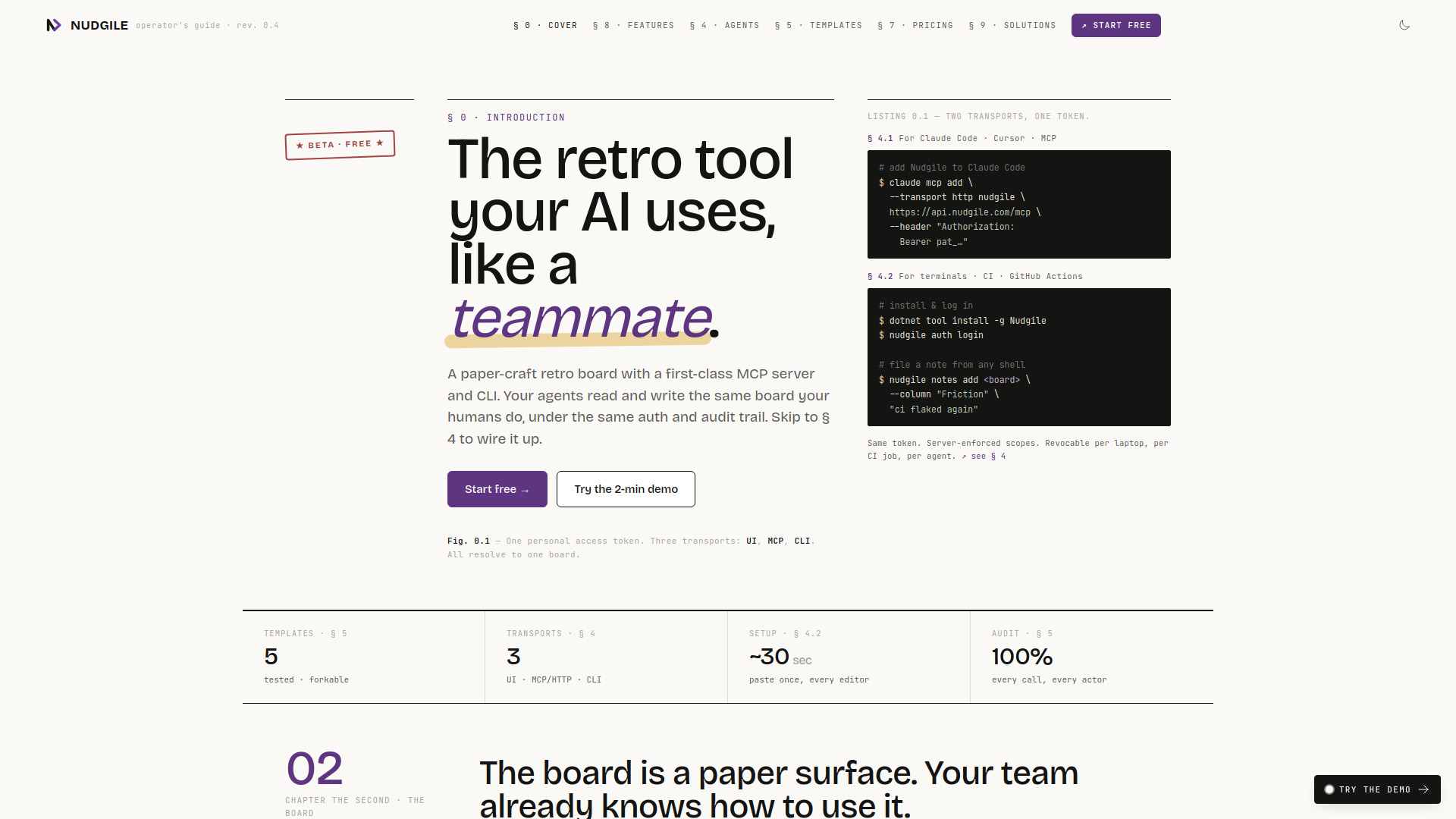Click the Start Free header button

[x=1116, y=25]
